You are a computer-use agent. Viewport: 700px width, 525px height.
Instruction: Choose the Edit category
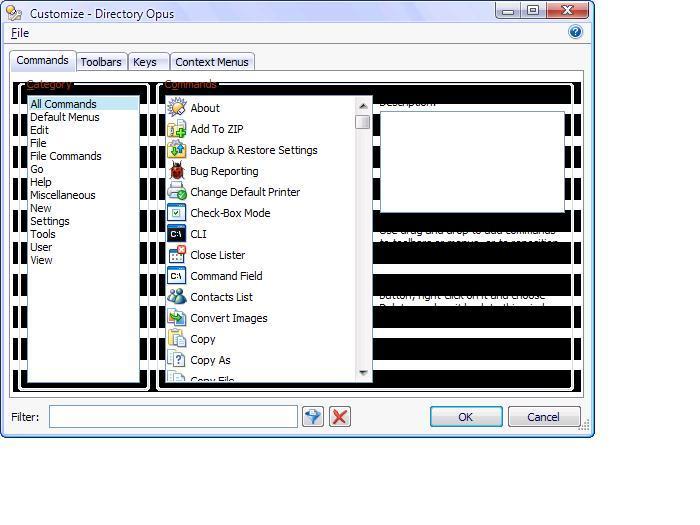click(x=83, y=130)
